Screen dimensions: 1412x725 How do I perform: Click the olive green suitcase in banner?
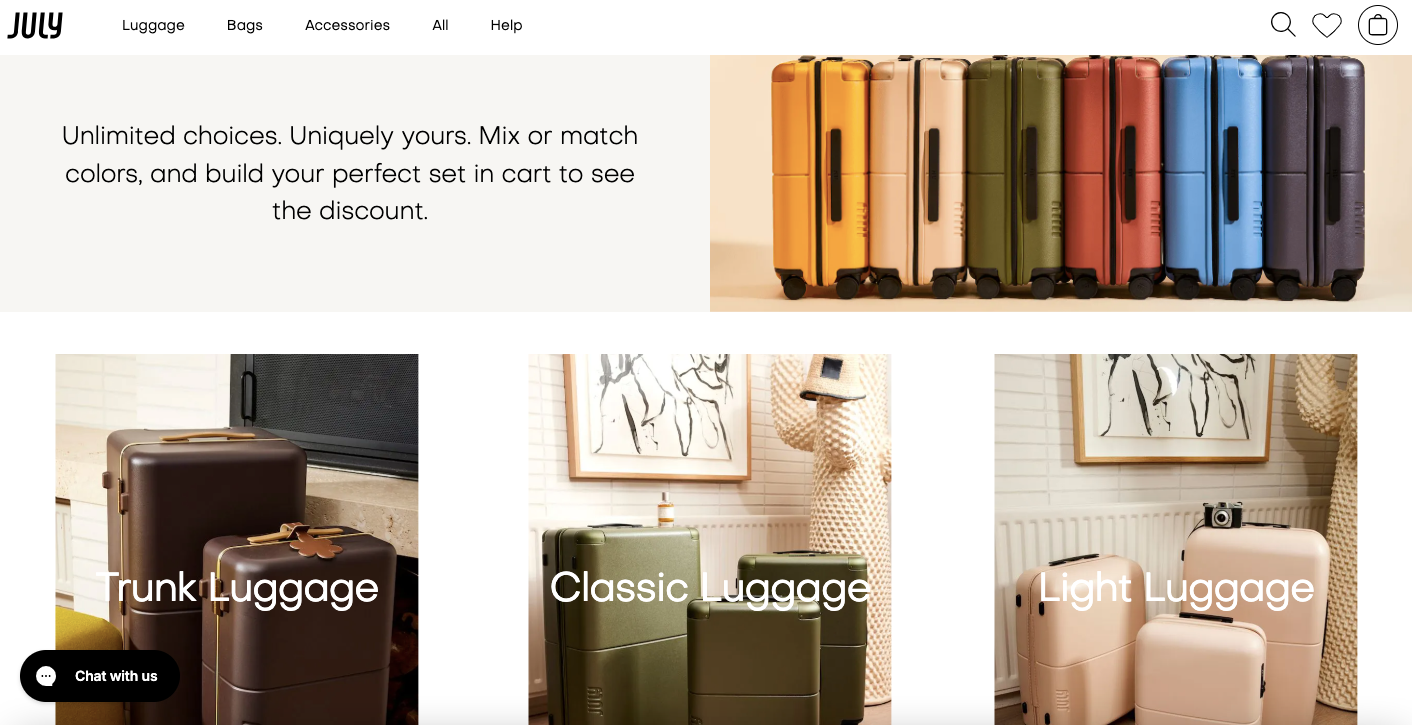point(1016,177)
